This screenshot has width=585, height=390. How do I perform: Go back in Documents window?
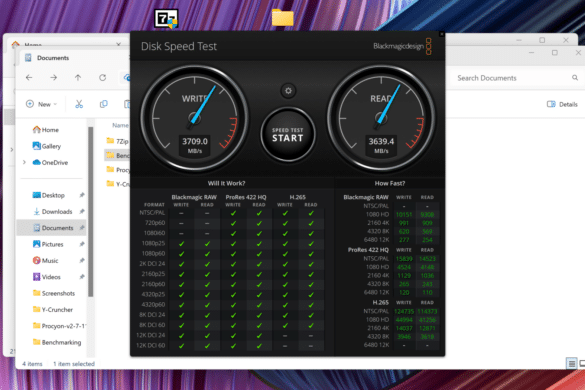point(29,78)
